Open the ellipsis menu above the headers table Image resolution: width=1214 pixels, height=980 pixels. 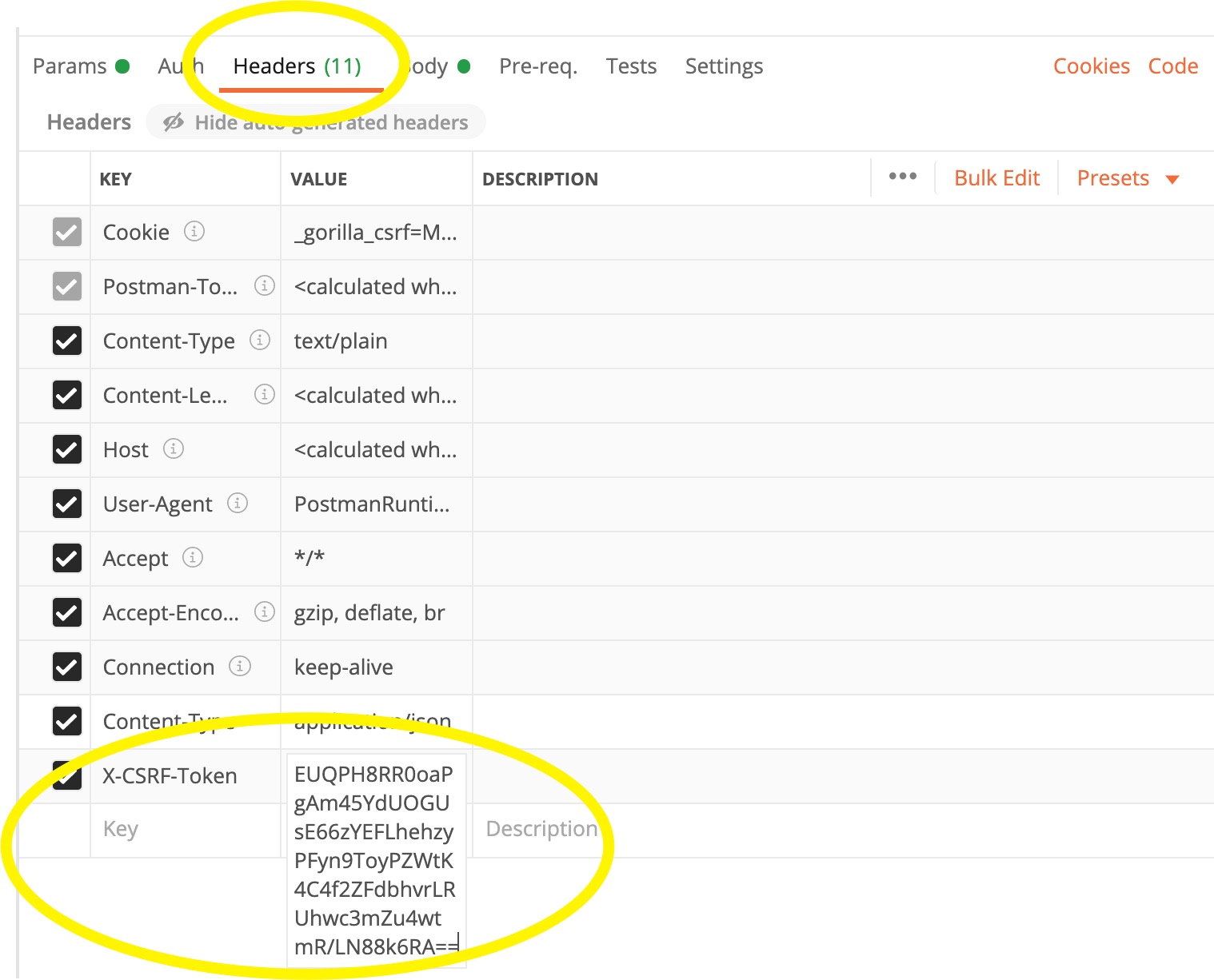902,177
